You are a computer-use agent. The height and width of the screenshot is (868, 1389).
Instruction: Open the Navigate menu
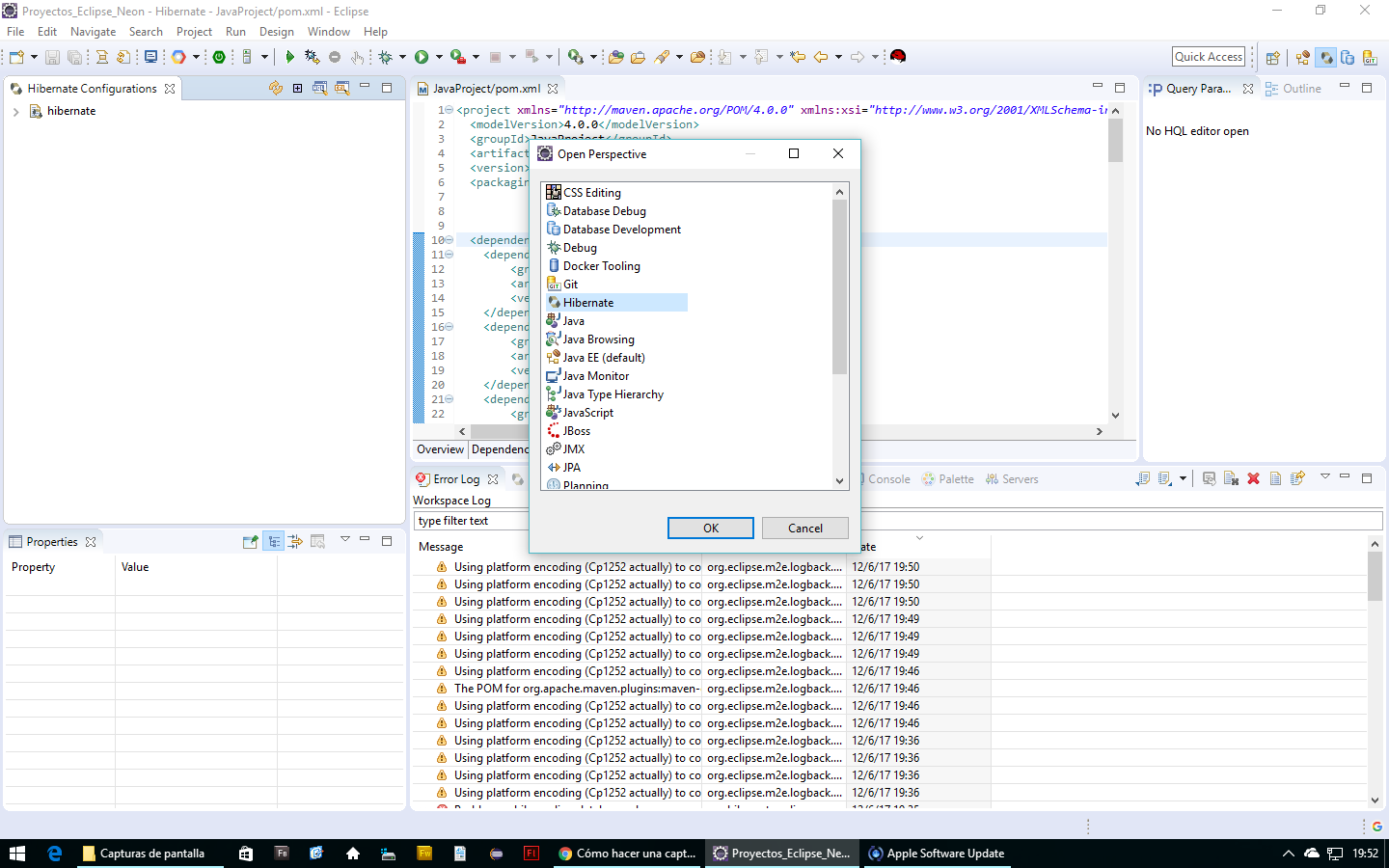[93, 32]
